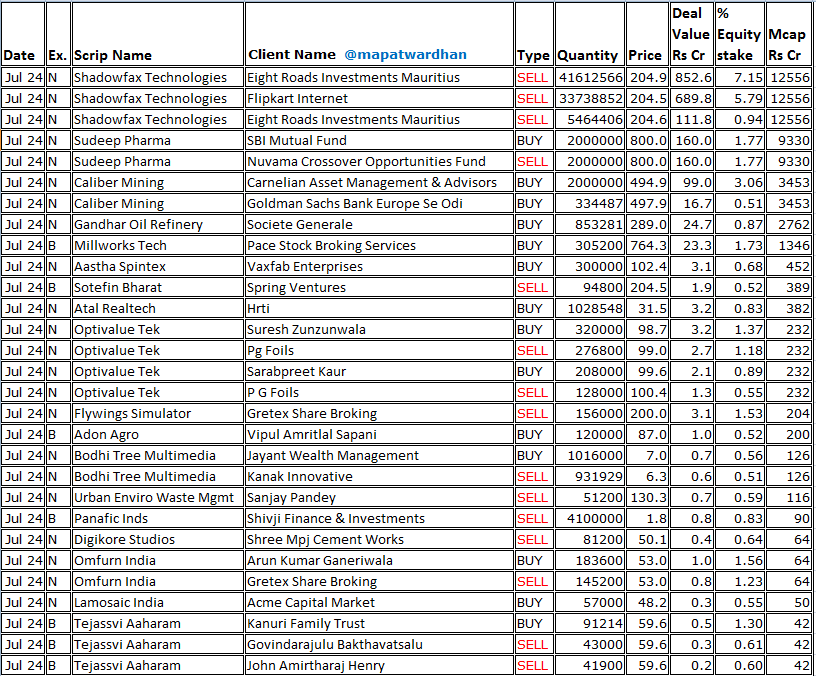Click Mcap 1346 in Millworks row
Viewport: 816px width, 676px height.
tap(788, 246)
